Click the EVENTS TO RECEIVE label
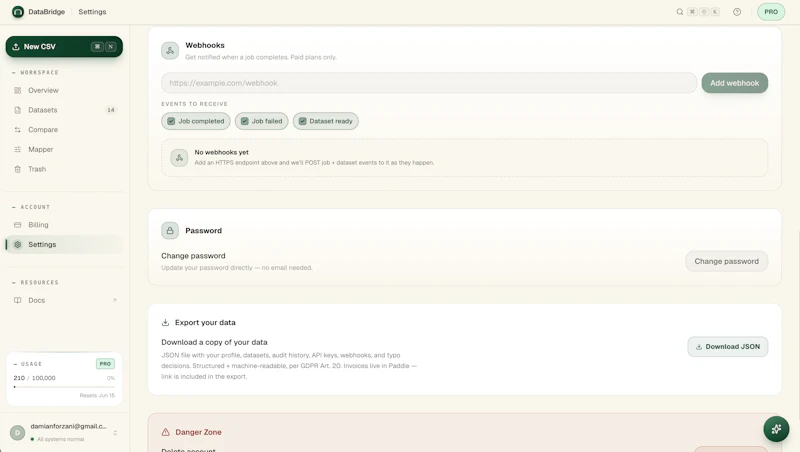The height and width of the screenshot is (452, 800). pos(194,104)
